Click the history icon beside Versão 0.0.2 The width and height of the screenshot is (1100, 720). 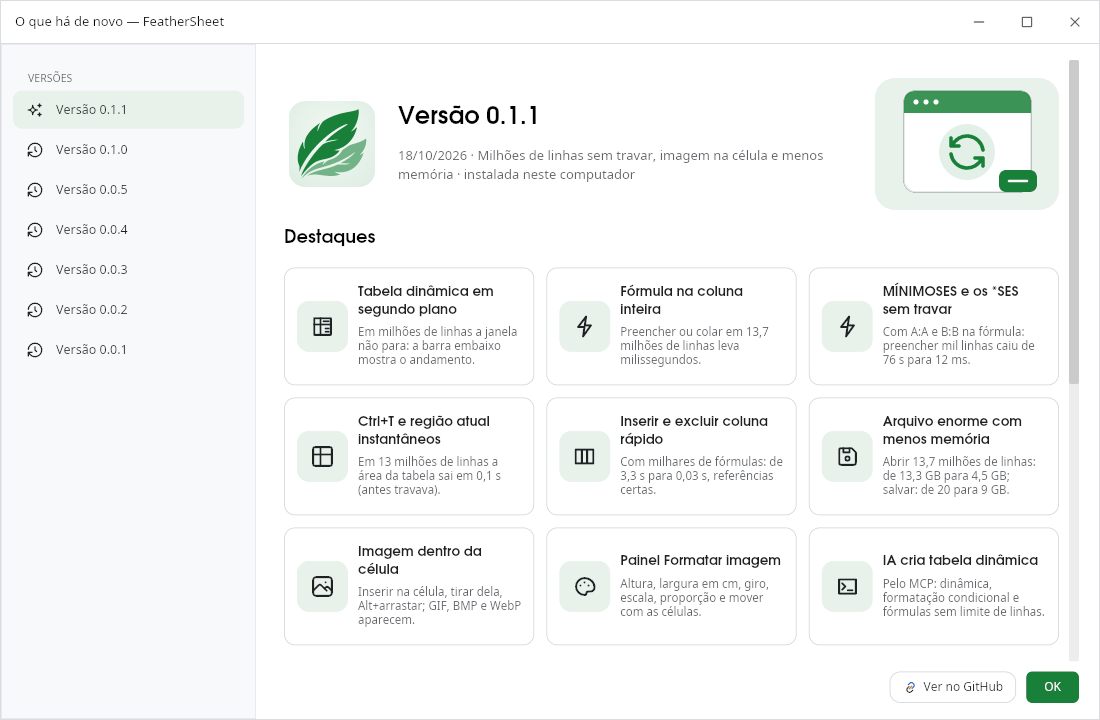[x=35, y=309]
